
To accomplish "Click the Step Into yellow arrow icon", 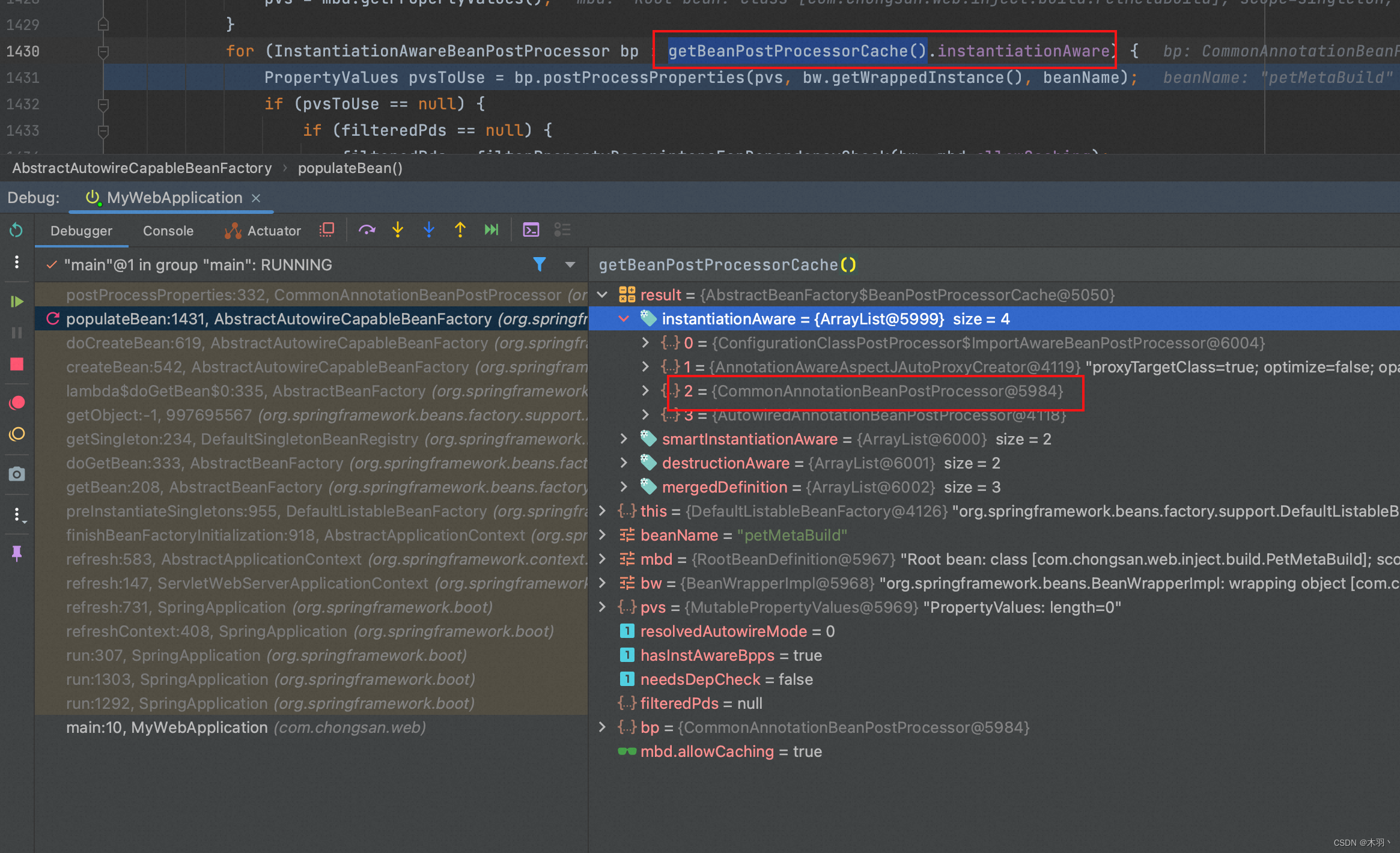I will [x=398, y=230].
